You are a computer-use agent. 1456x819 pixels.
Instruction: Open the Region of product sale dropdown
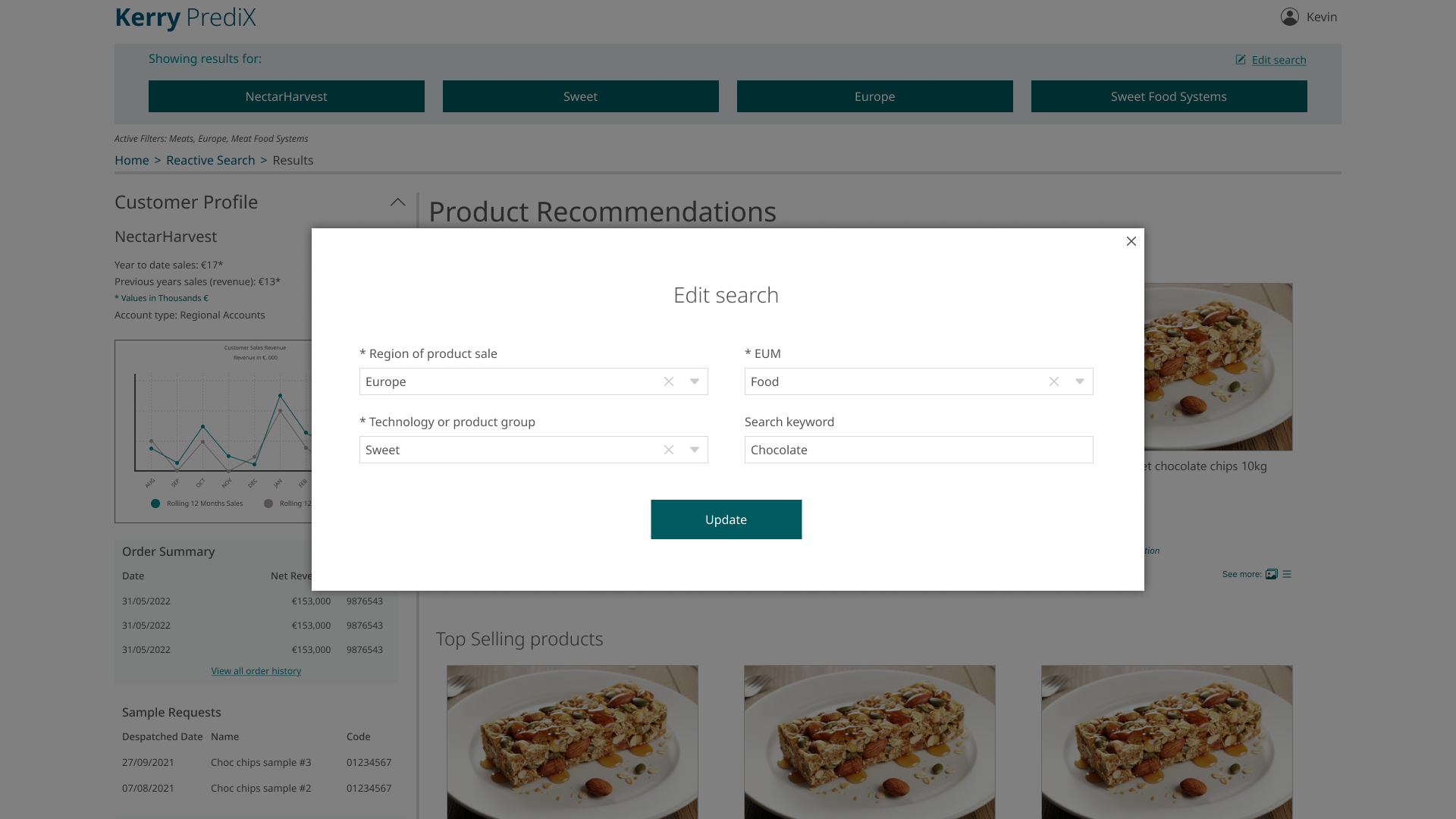tap(694, 381)
